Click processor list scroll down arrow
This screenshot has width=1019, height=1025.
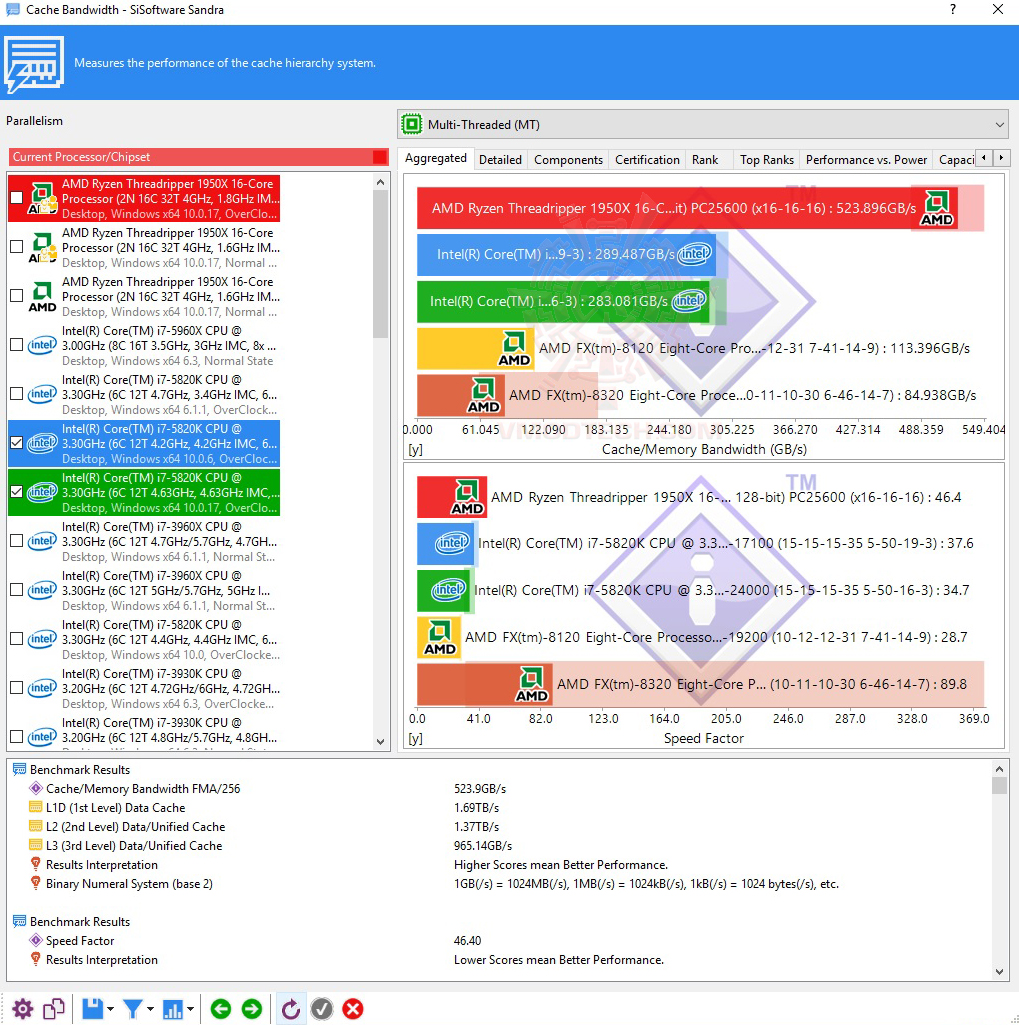tap(380, 741)
